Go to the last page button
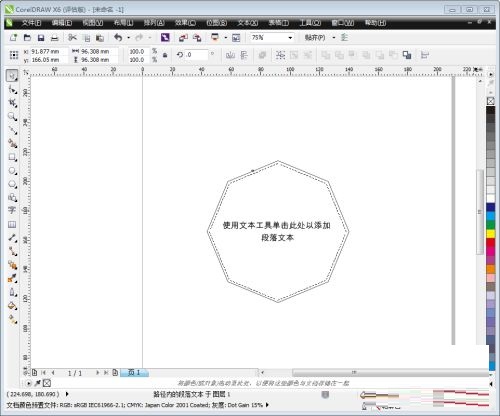The height and width of the screenshot is (416, 500). pyautogui.click(x=106, y=372)
